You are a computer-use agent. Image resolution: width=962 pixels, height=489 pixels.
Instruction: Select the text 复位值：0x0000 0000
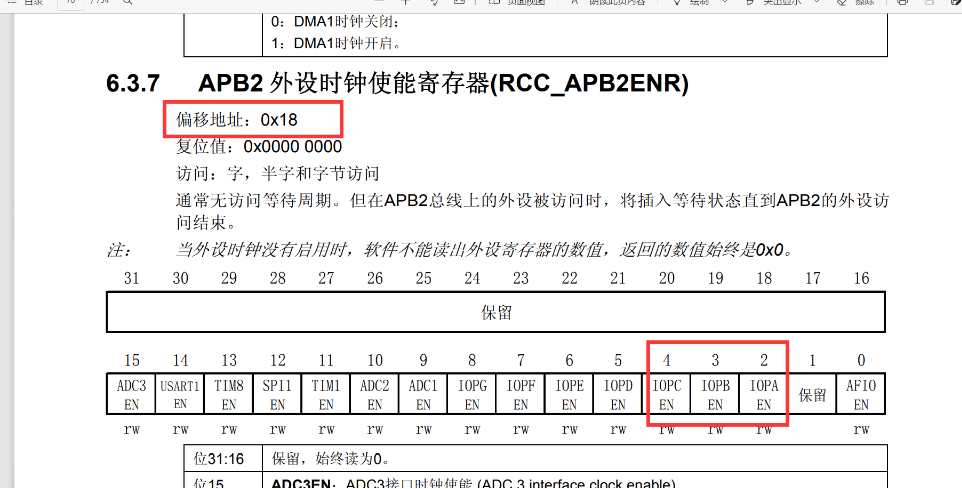point(259,147)
